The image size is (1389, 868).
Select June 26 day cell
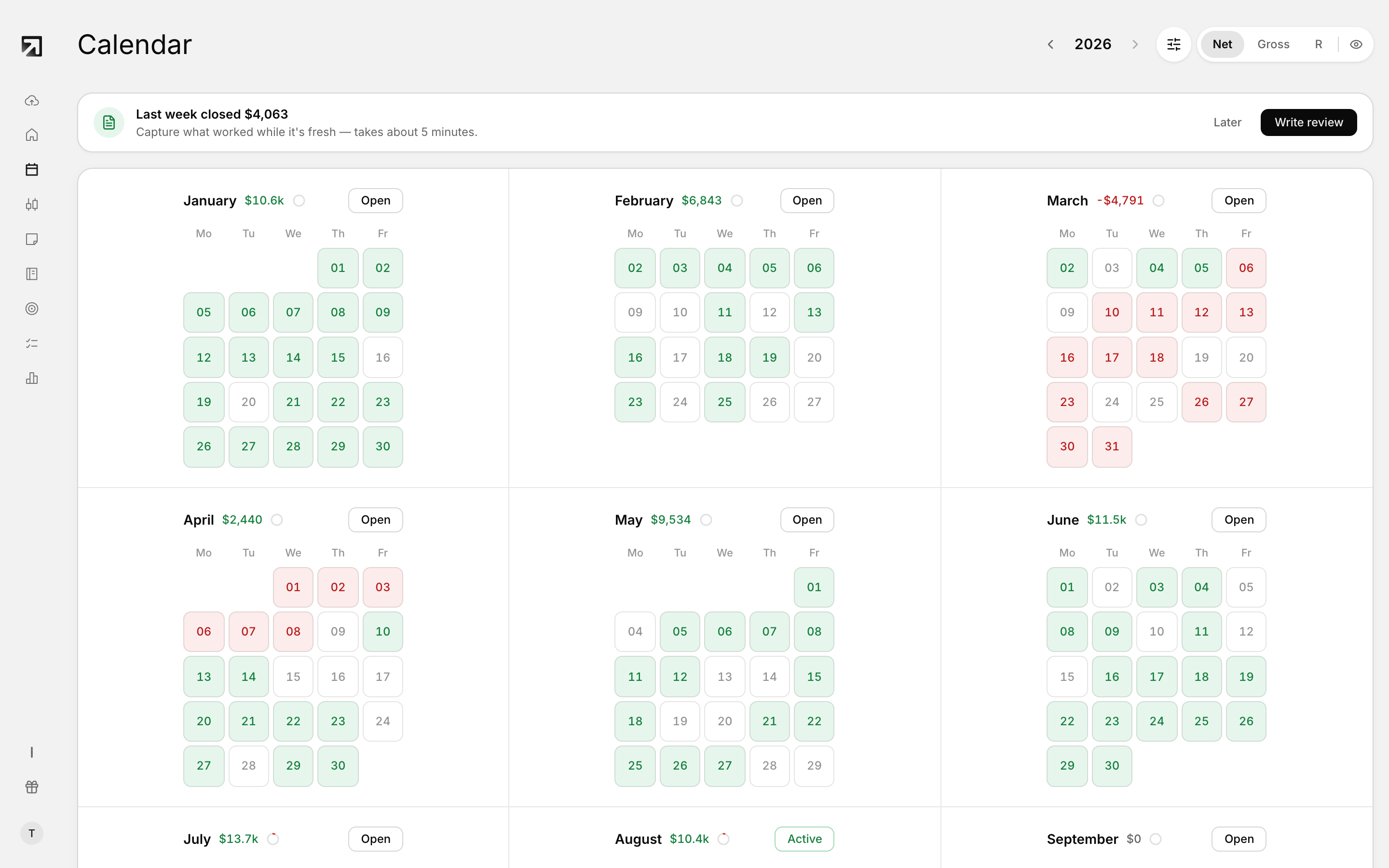pyautogui.click(x=1245, y=721)
